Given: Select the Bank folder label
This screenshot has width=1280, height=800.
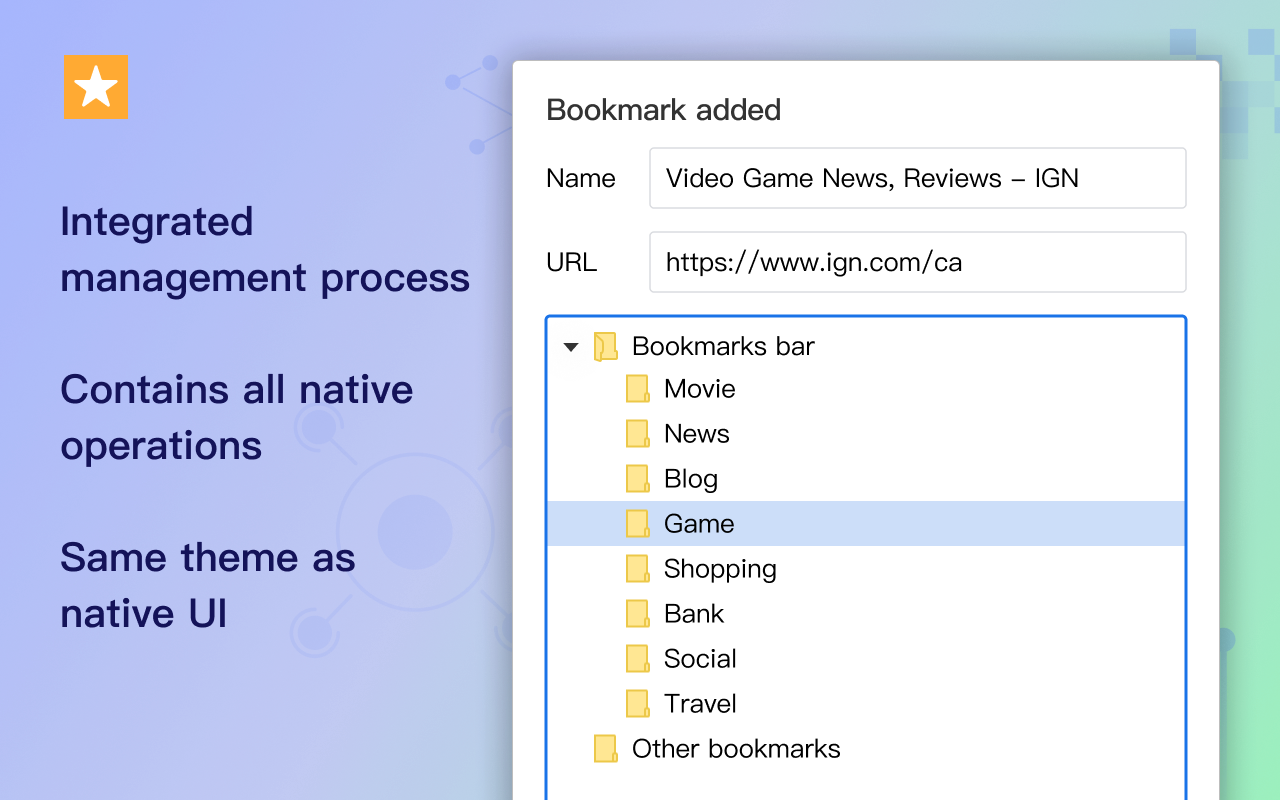Looking at the screenshot, I should tap(694, 614).
